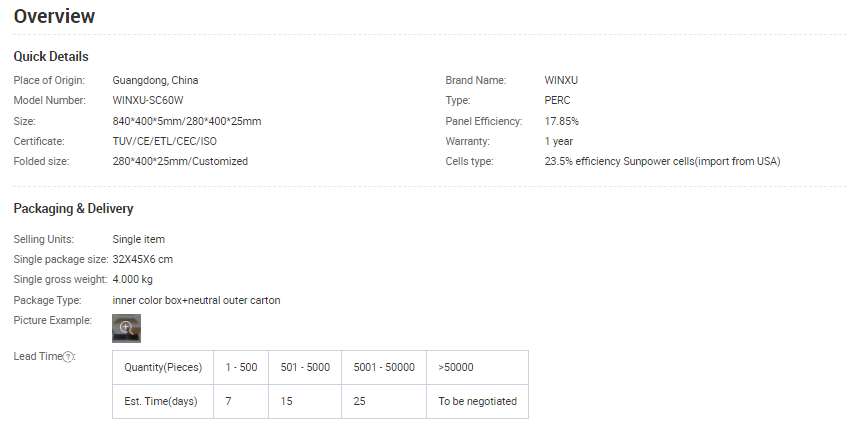858x433 pixels.
Task: Click the "To be negotiated" cell
Action: click(x=477, y=401)
